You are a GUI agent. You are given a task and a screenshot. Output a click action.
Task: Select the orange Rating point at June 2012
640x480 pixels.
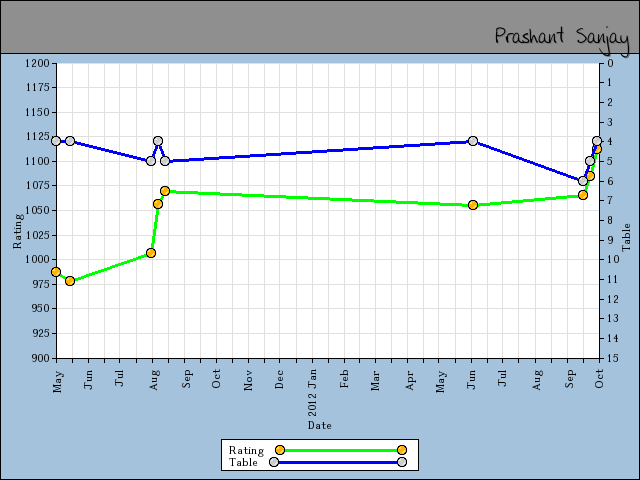coord(473,205)
